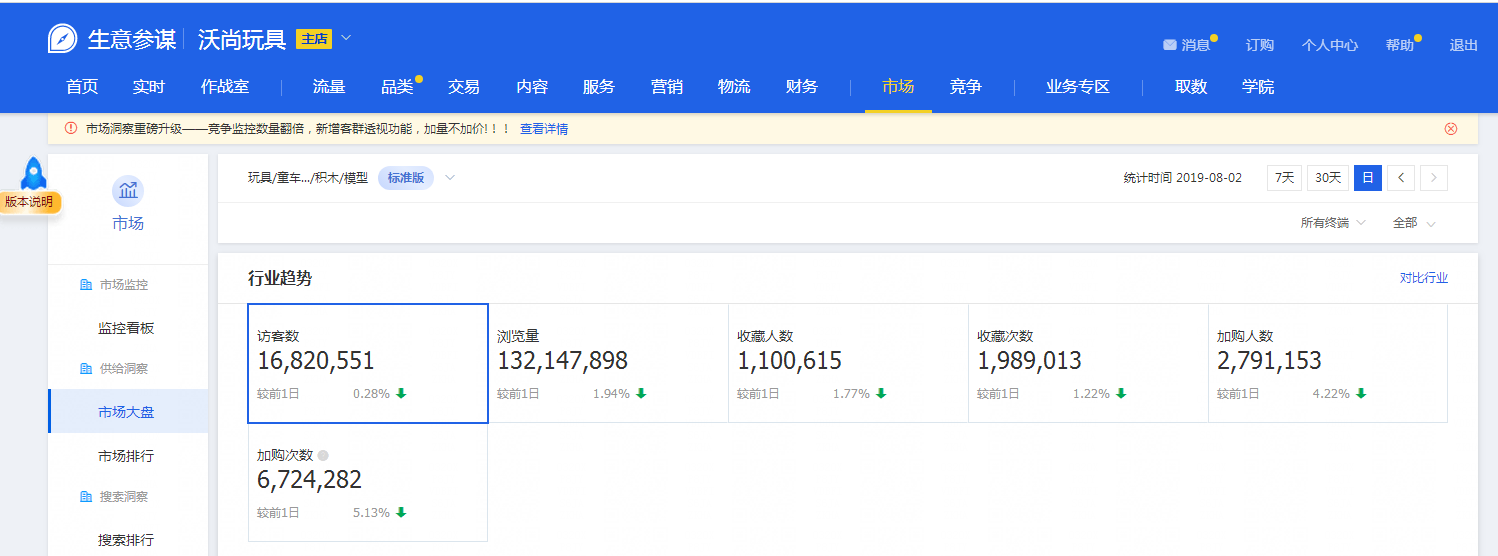Viewport: 1498px width, 556px height.
Task: Go to previous day with left arrow
Action: point(1401,178)
